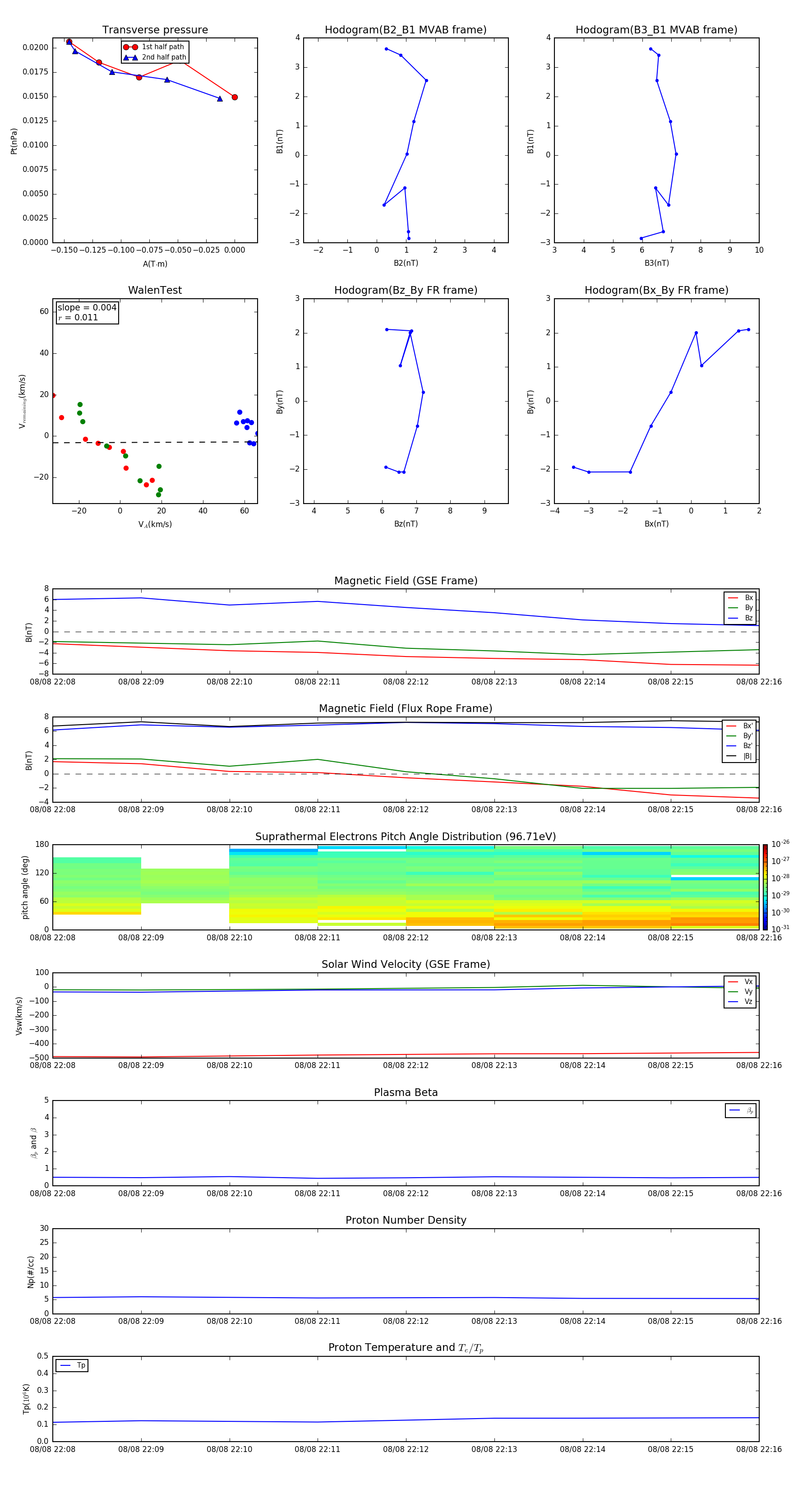Click the βp legend entry in Plasma Beta plot
This screenshot has width=812, height=1489.
[x=741, y=1110]
